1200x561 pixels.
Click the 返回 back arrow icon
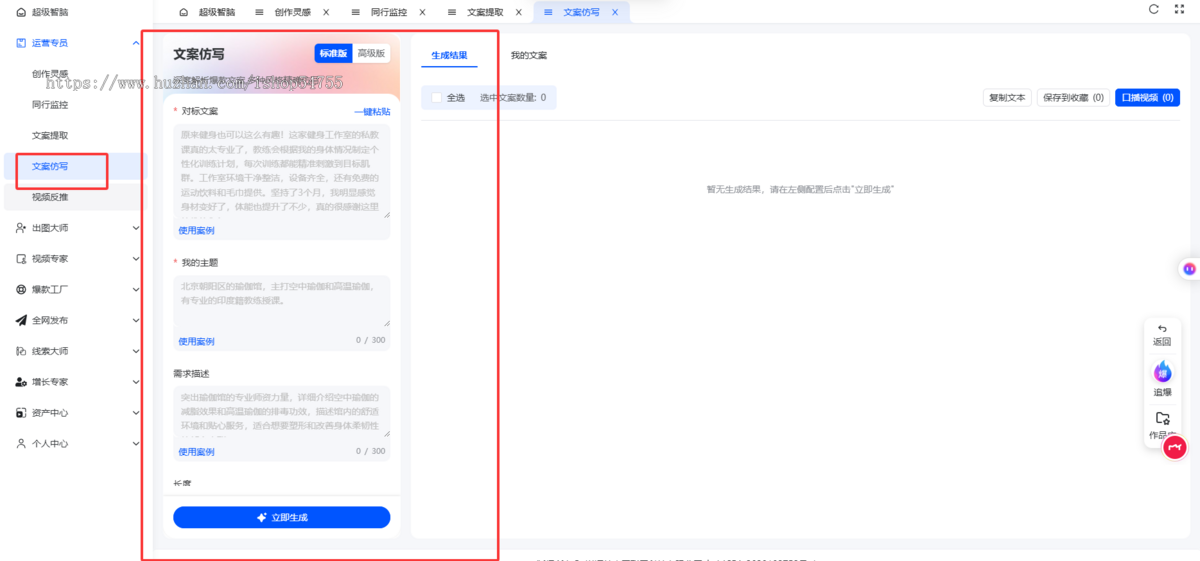(x=1162, y=328)
